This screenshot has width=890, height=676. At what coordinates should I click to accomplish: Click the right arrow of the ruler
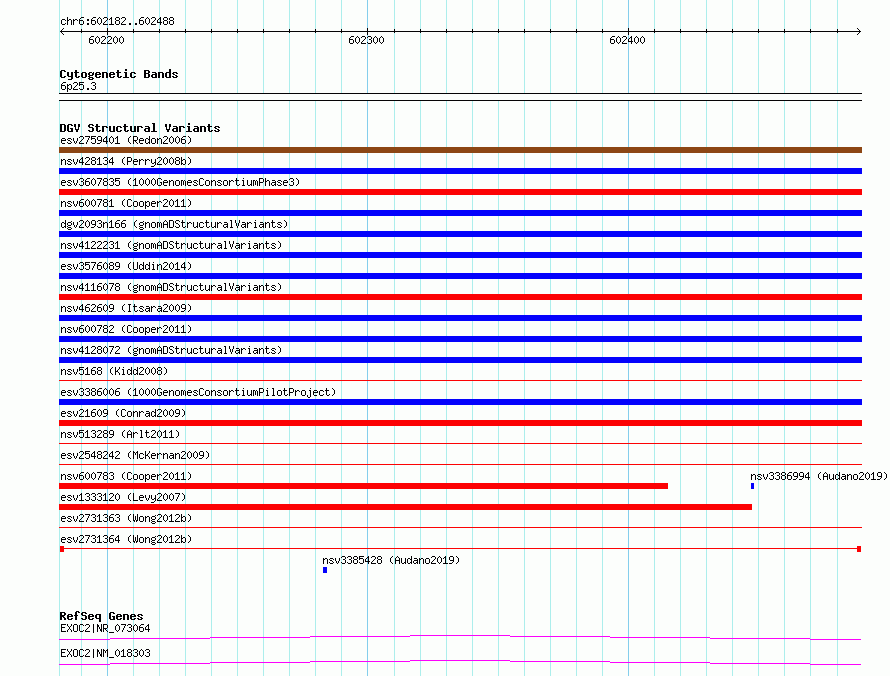point(859,31)
